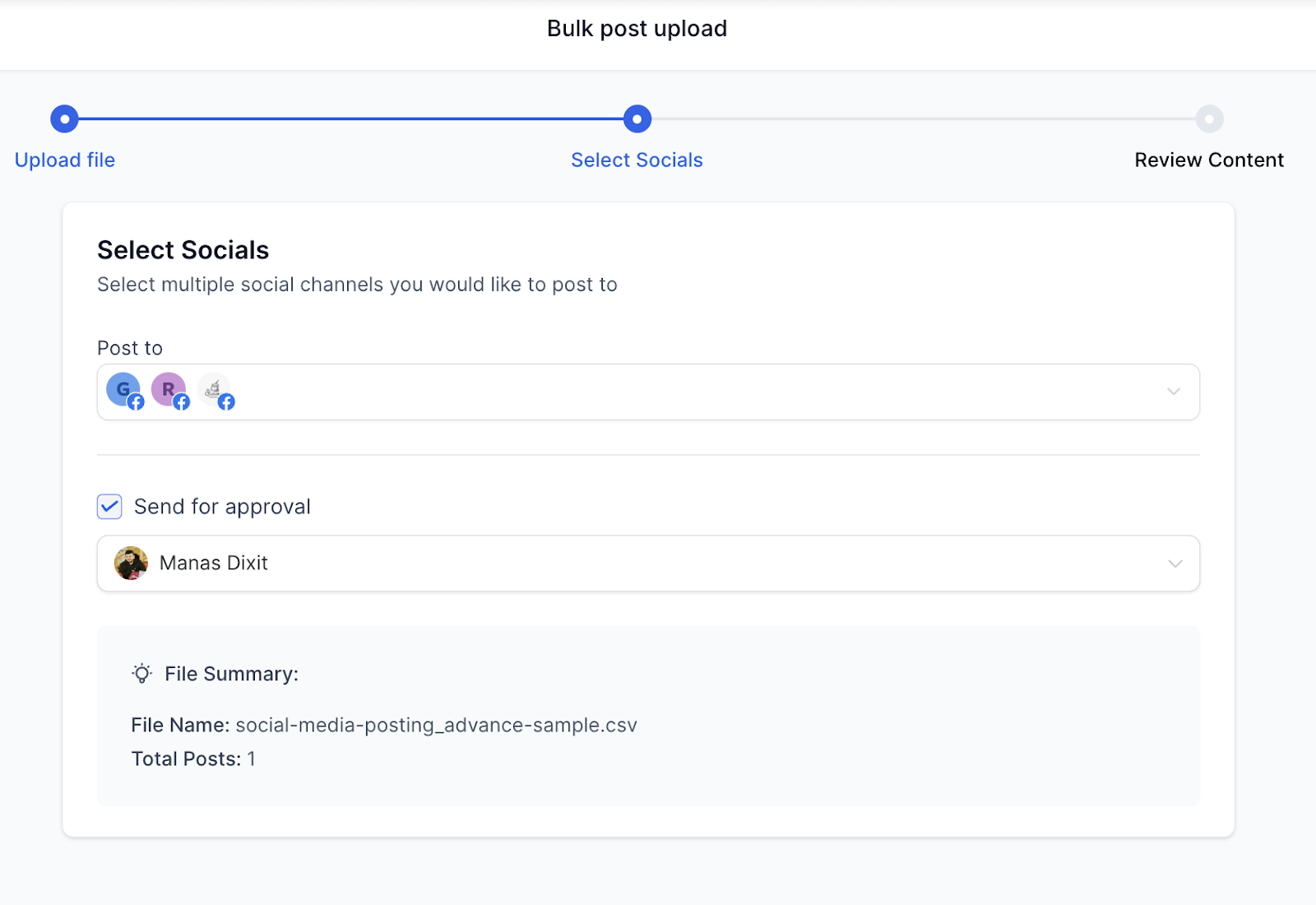Click the file name social-media-posting_advance-sample.csv

coord(437,725)
